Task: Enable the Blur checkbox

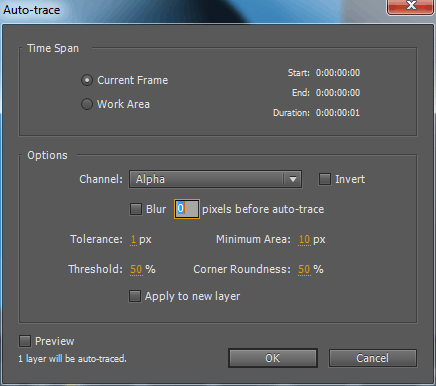Action: click(x=136, y=209)
